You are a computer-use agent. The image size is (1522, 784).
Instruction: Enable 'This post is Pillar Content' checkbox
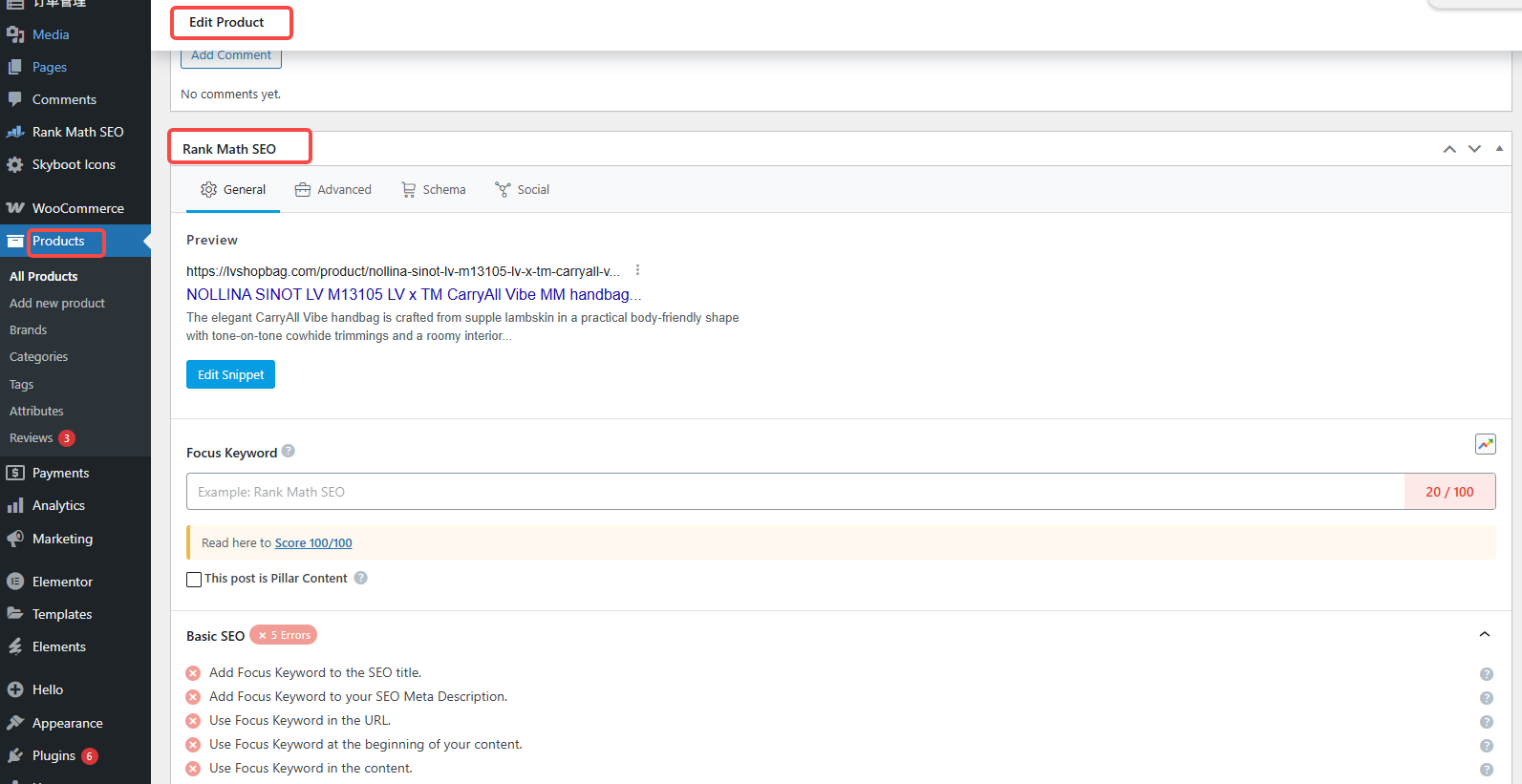tap(194, 580)
